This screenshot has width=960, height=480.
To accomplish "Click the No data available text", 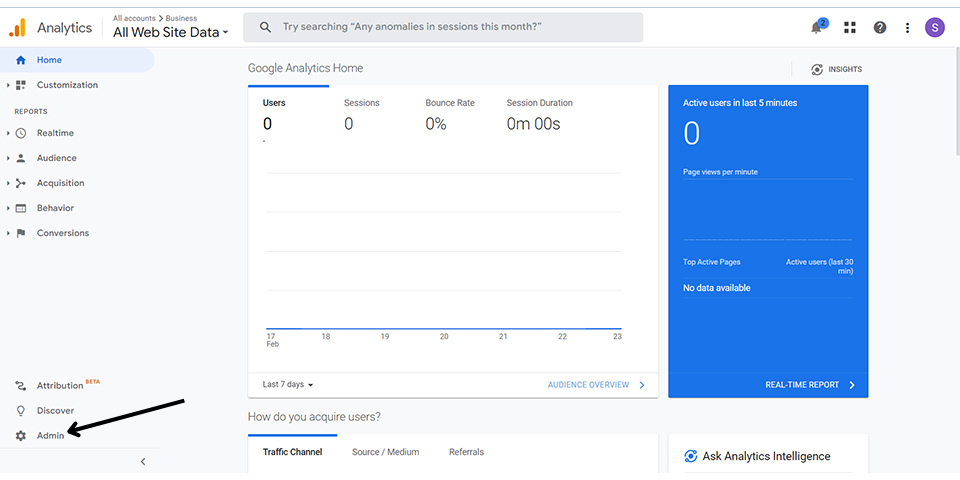I will pyautogui.click(x=716, y=288).
